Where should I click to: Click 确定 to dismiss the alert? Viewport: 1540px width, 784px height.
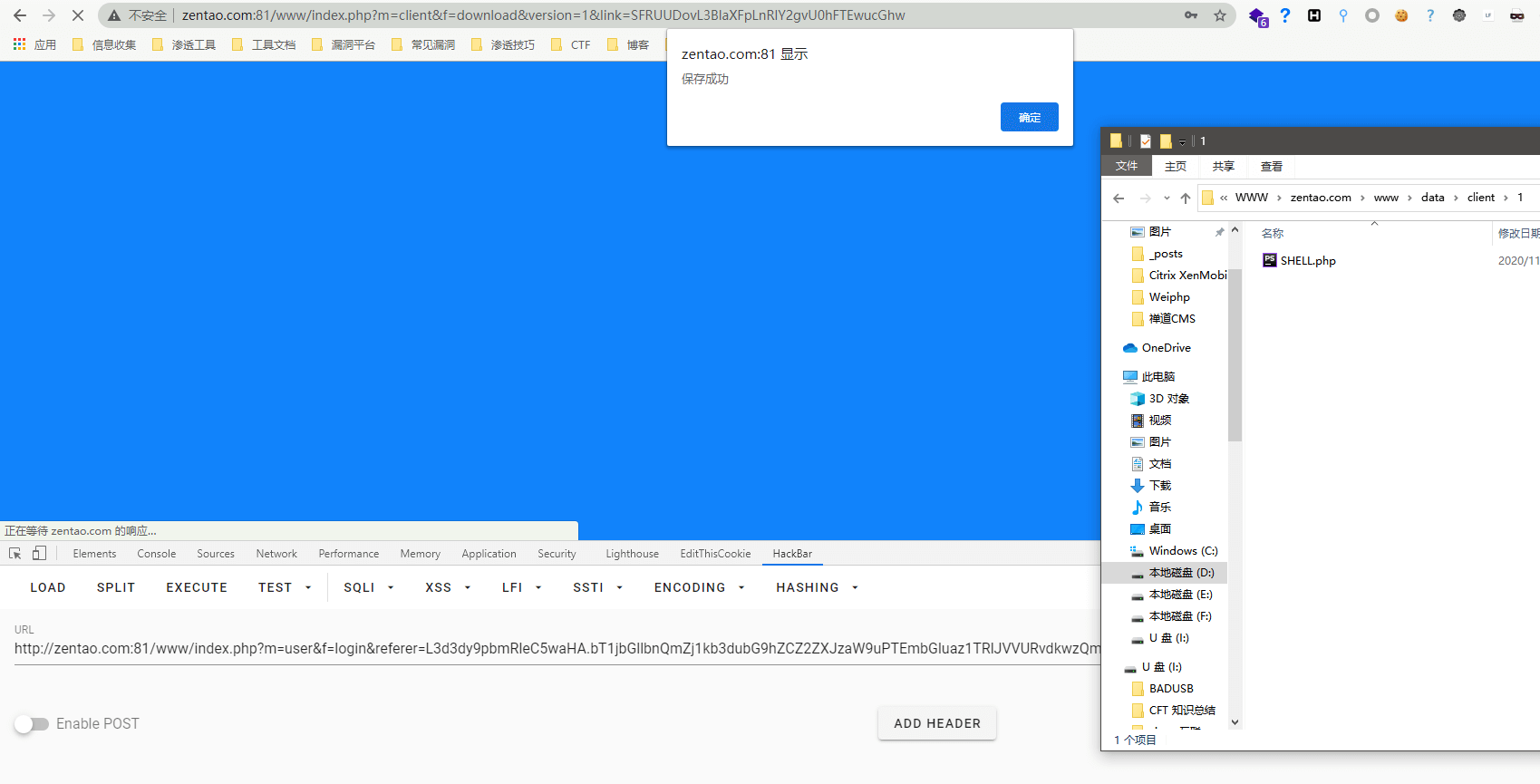pyautogui.click(x=1029, y=117)
